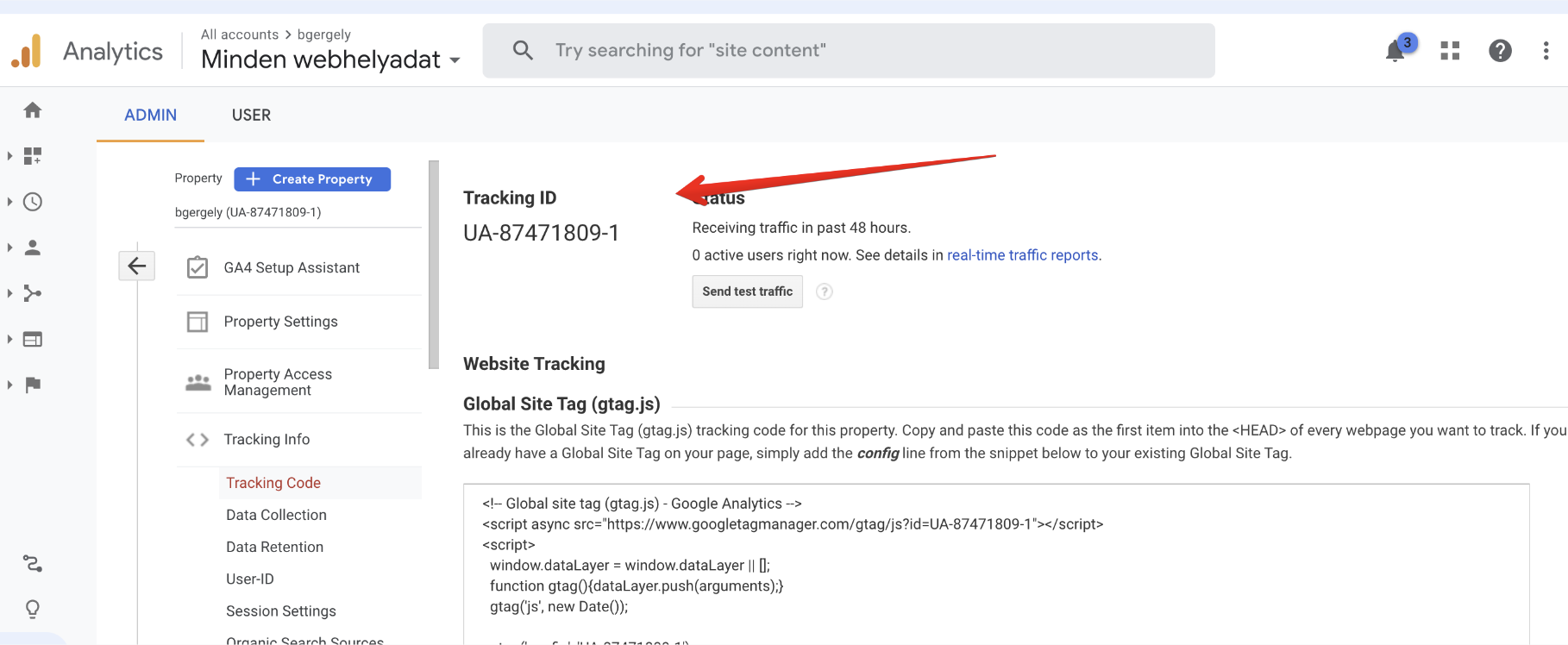
Task: Click the bgergely breadcrumb
Action: 323,34
